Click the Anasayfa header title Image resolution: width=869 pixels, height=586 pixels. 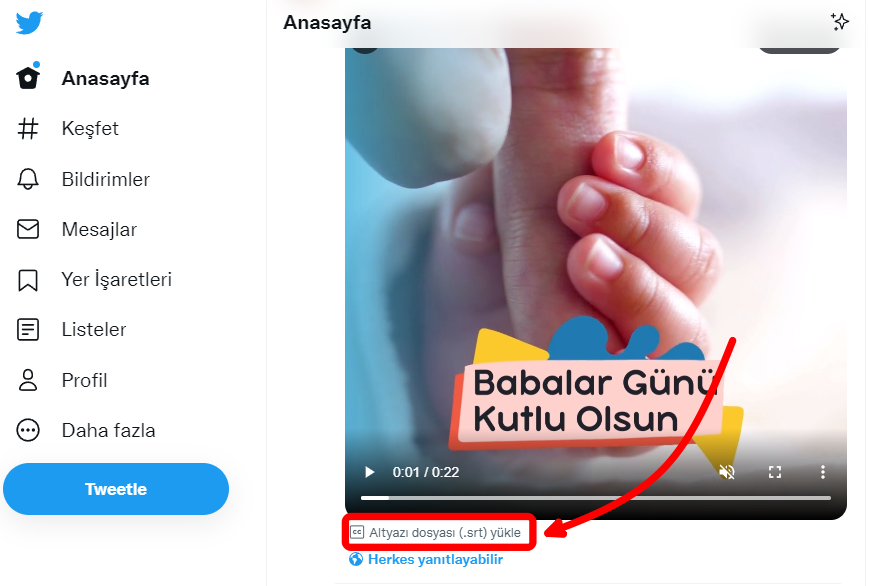coord(327,23)
